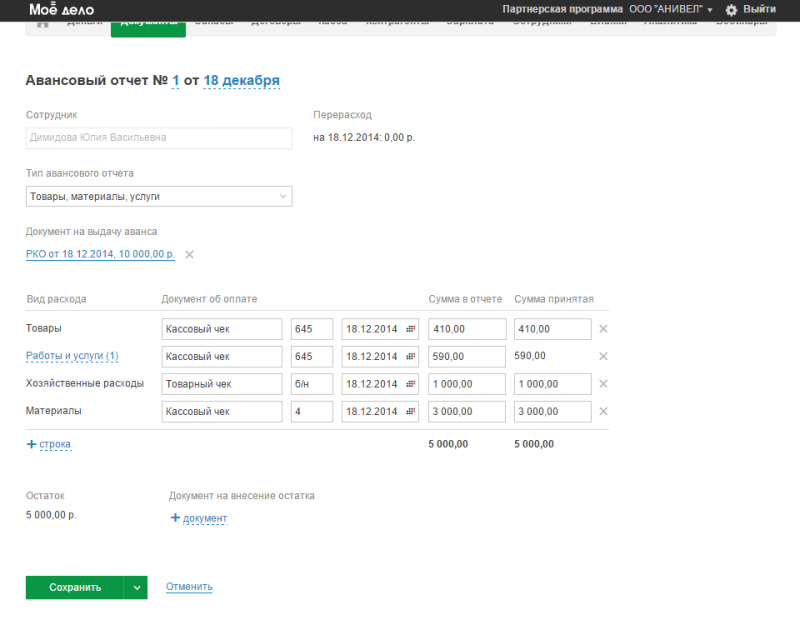Open the Сохранить button dropdown arrow

pyautogui.click(x=136, y=588)
